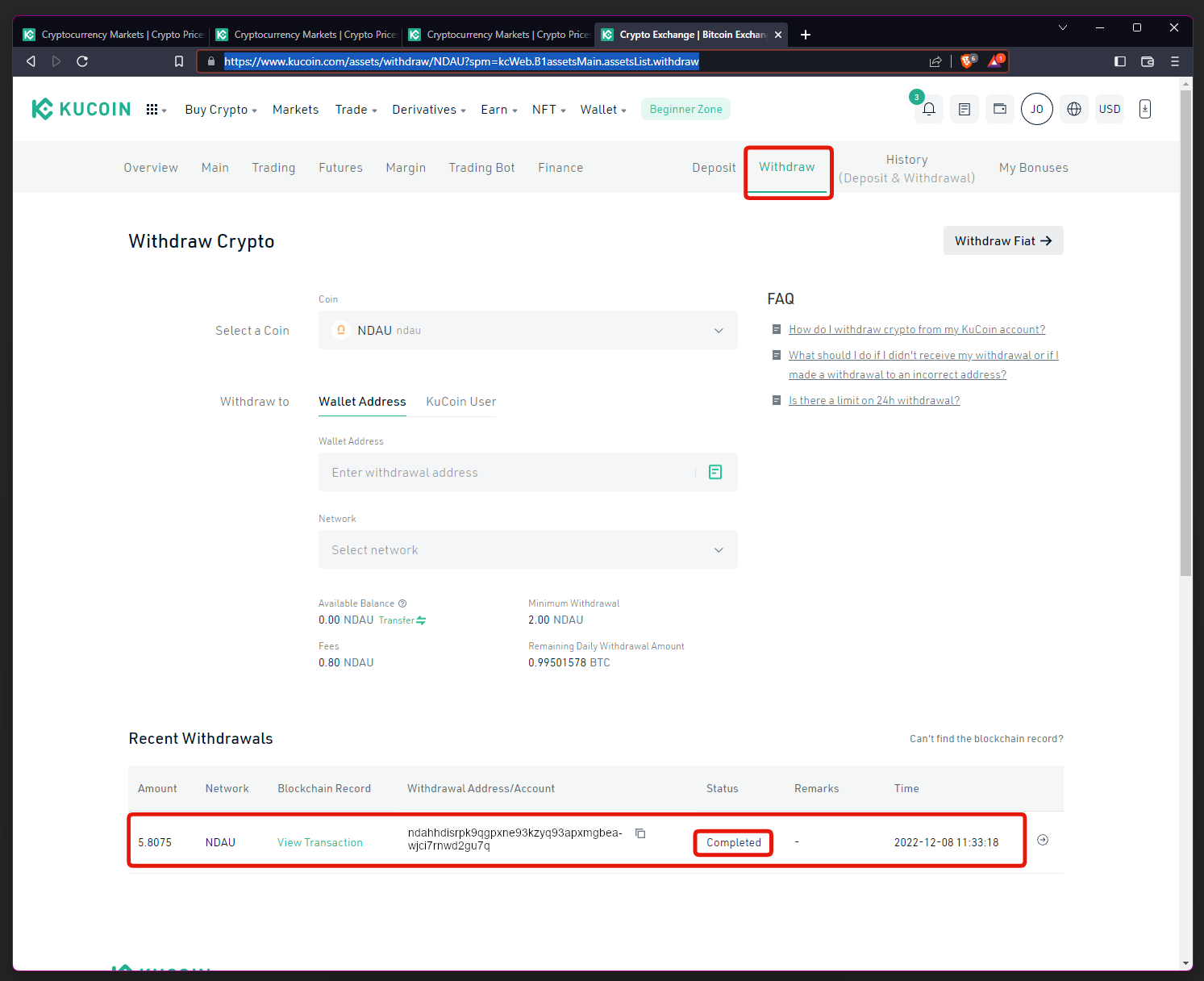
Task: Open the Select network dropdown
Action: pos(528,549)
